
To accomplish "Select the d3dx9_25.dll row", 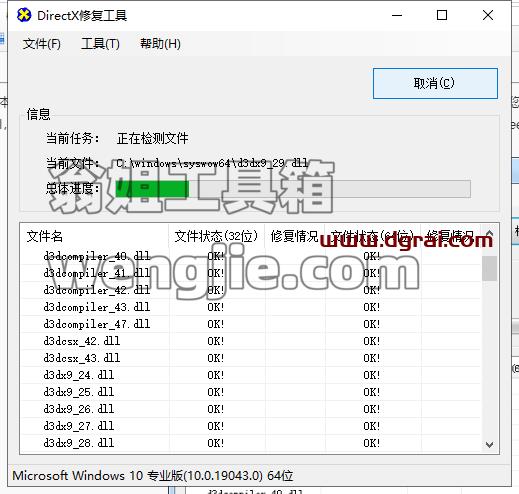I will [x=251, y=392].
